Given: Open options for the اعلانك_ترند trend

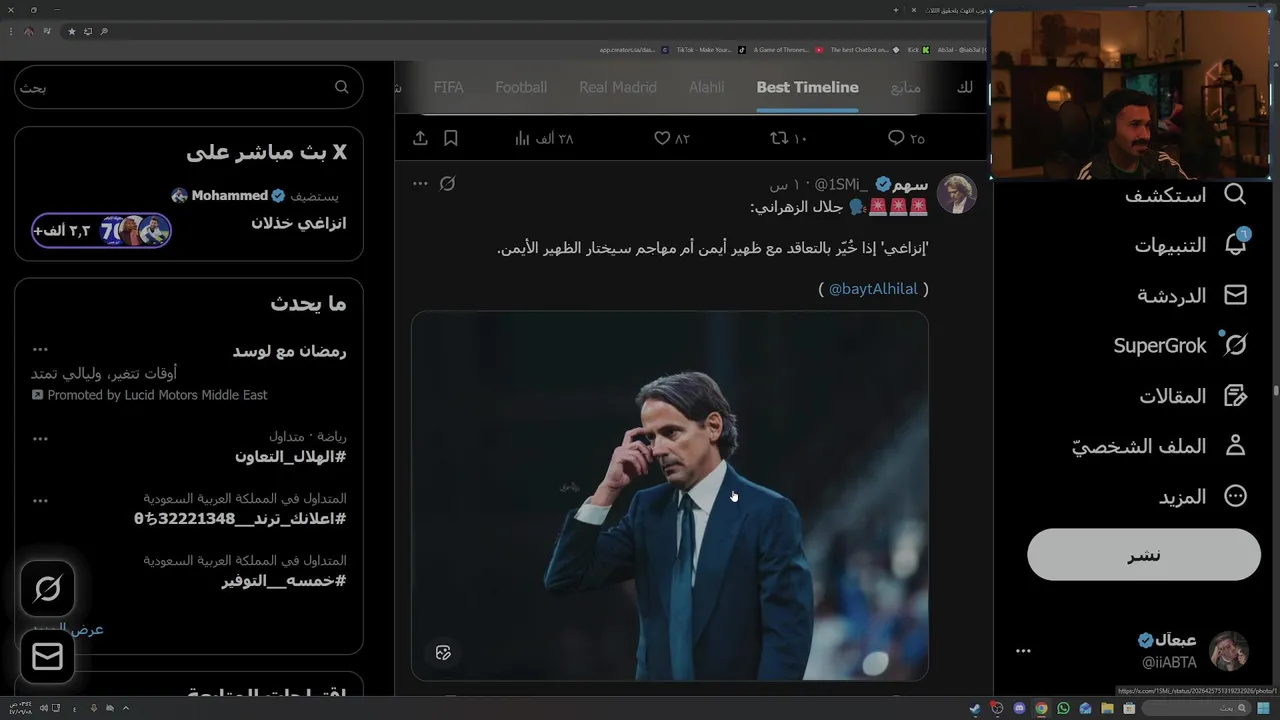Looking at the screenshot, I should click(40, 500).
